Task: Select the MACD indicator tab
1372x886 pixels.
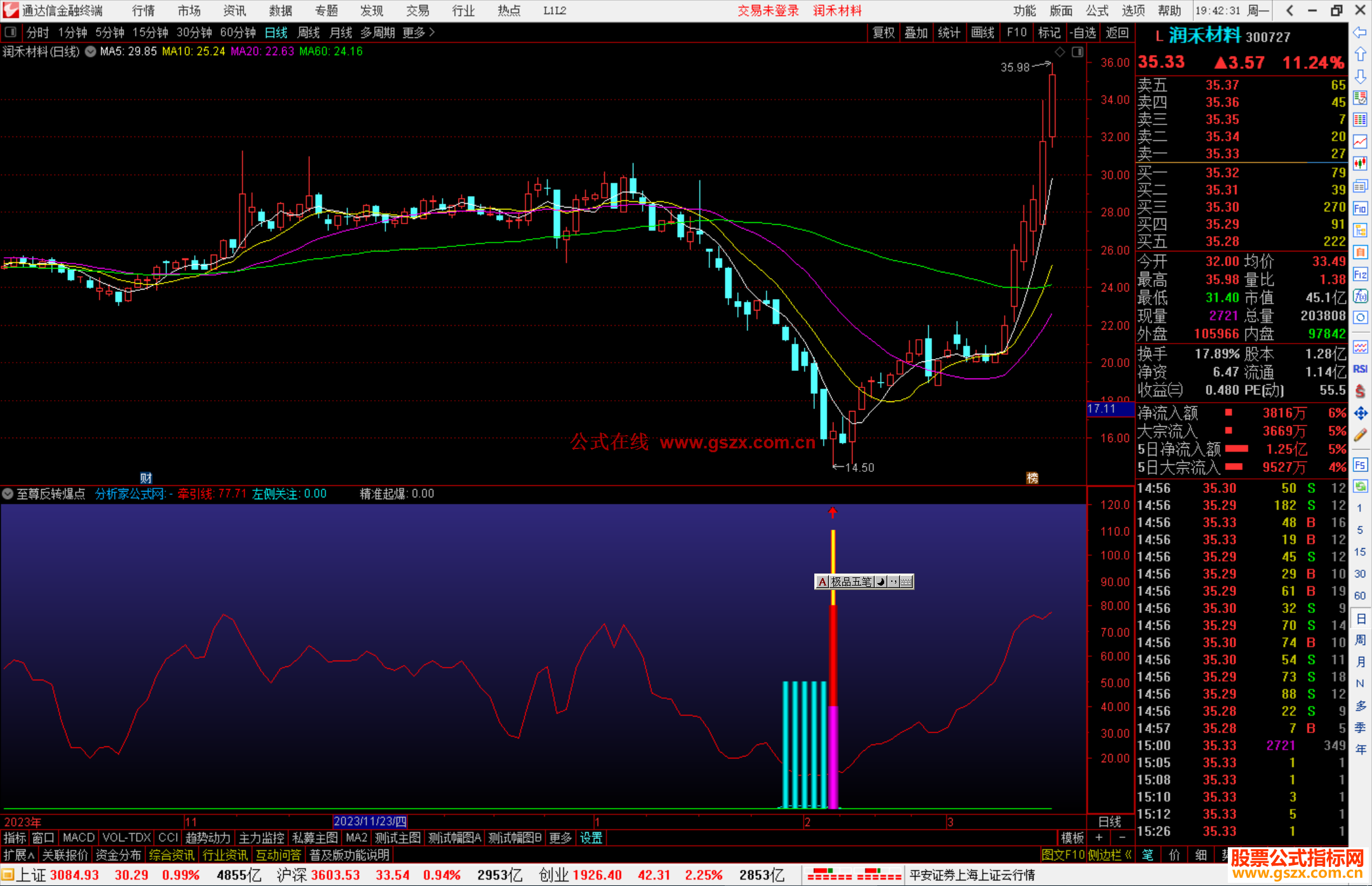Action: [79, 838]
